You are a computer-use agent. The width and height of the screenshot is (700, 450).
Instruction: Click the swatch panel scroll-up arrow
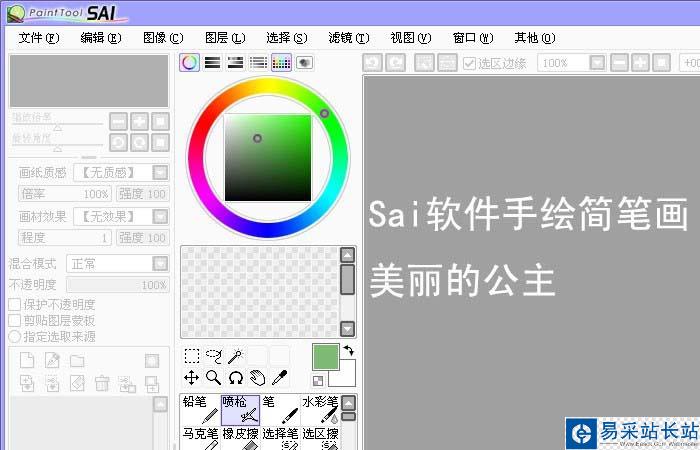[347, 255]
